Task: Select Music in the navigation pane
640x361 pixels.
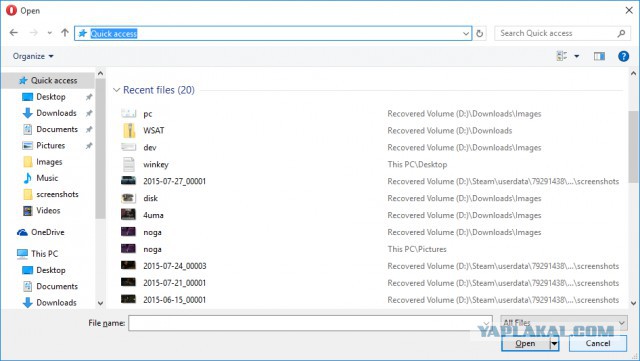Action: (47, 178)
